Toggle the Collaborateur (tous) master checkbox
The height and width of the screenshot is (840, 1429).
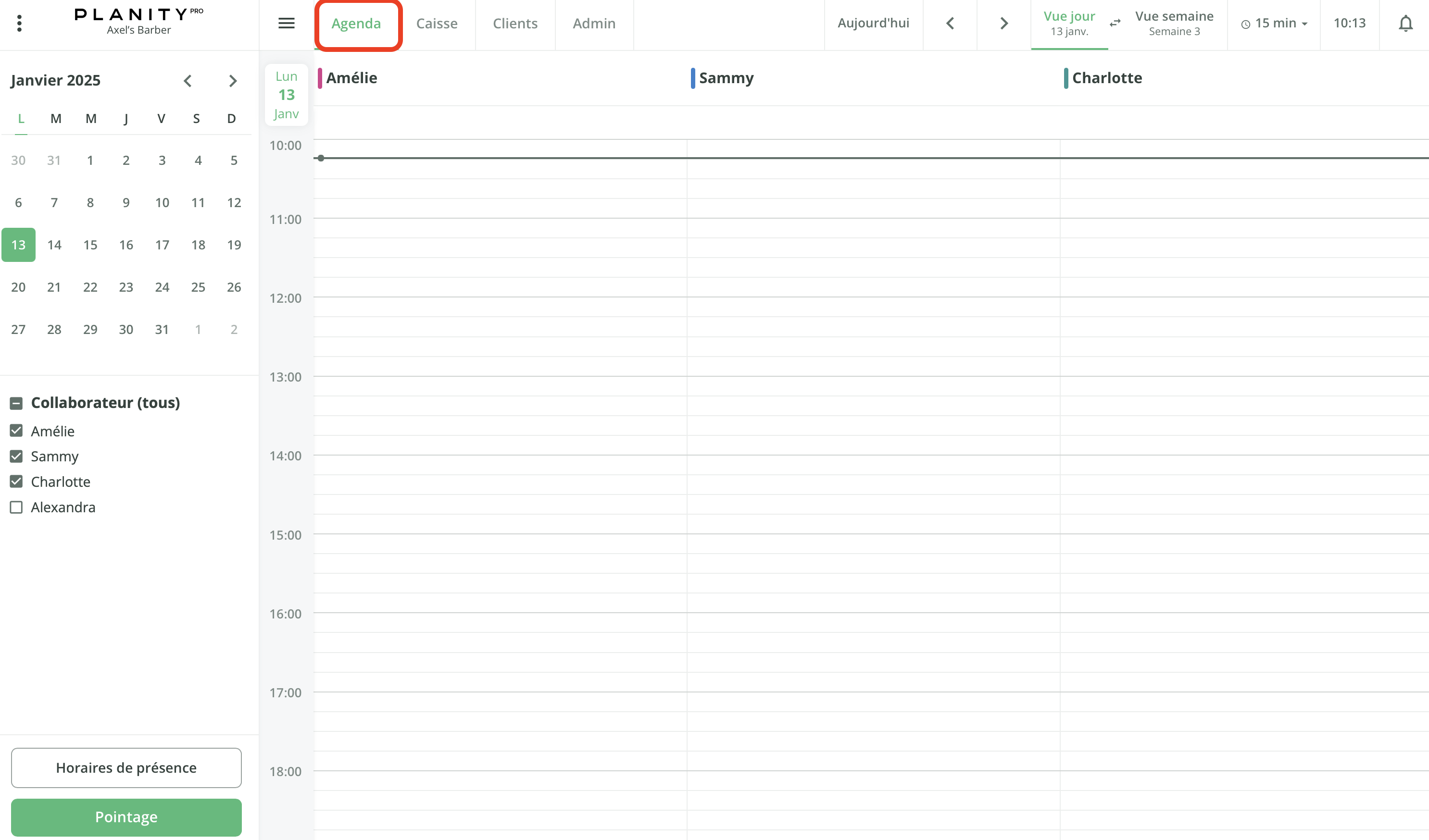(16, 403)
